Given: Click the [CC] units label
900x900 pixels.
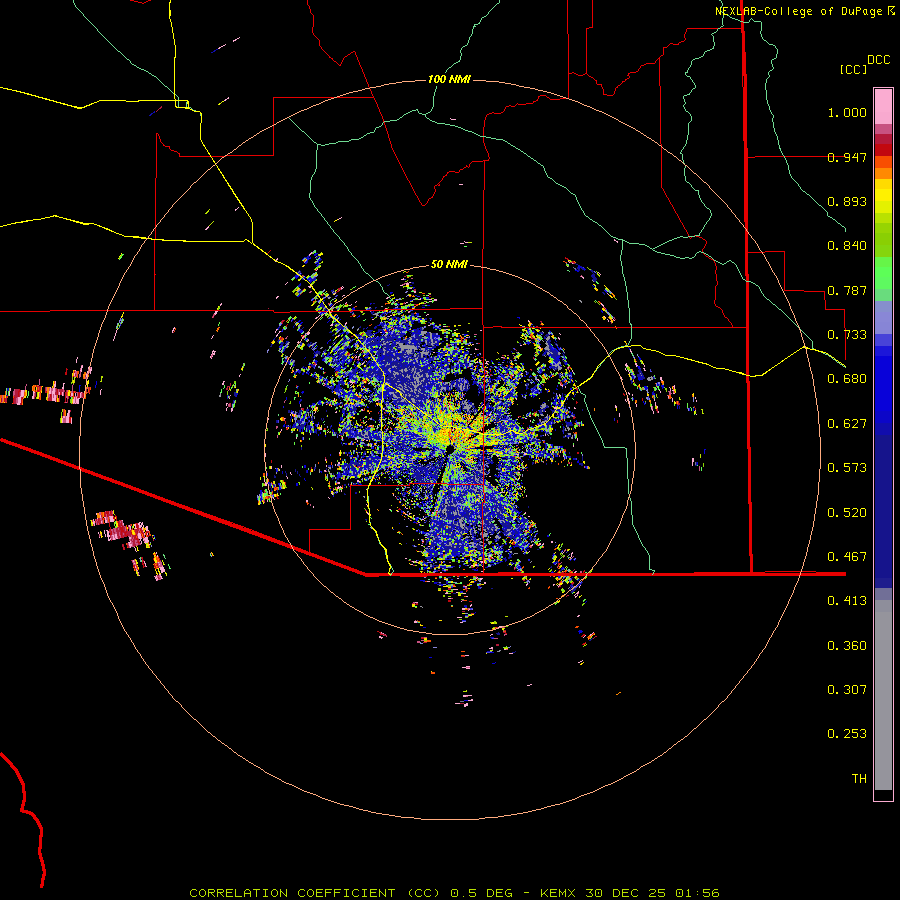Looking at the screenshot, I should tap(854, 69).
